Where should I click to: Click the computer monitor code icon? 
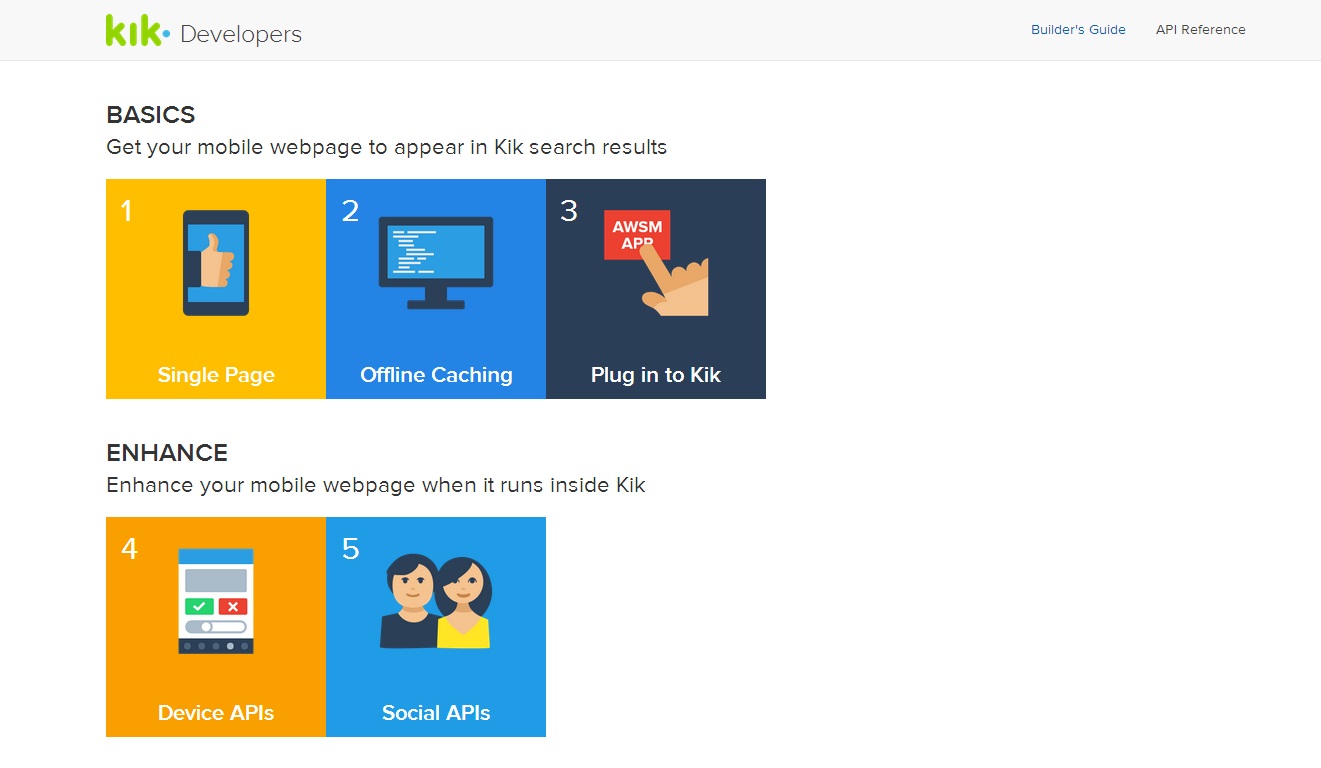coord(436,263)
